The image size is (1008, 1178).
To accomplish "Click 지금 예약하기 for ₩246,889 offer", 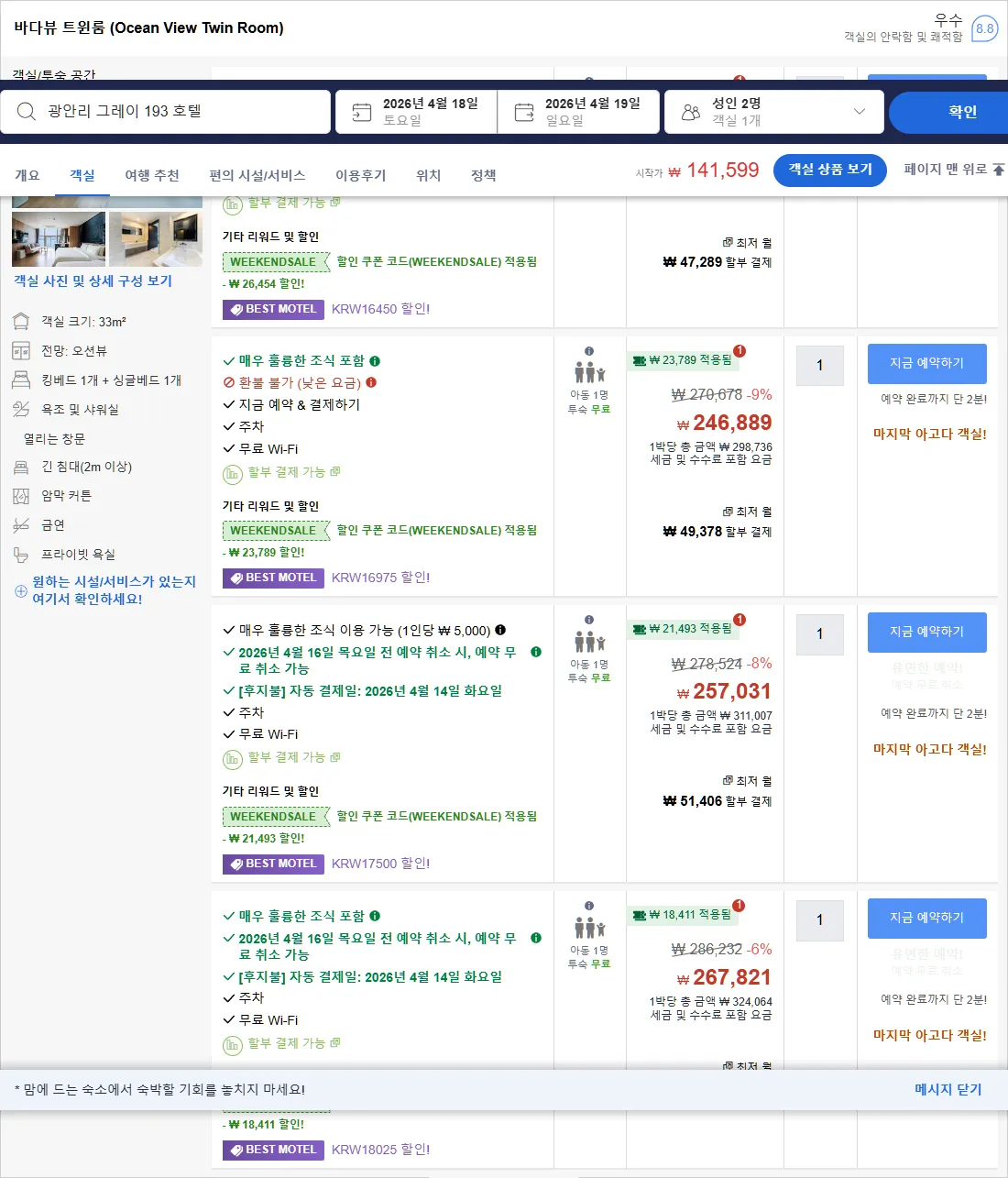I will point(927,364).
